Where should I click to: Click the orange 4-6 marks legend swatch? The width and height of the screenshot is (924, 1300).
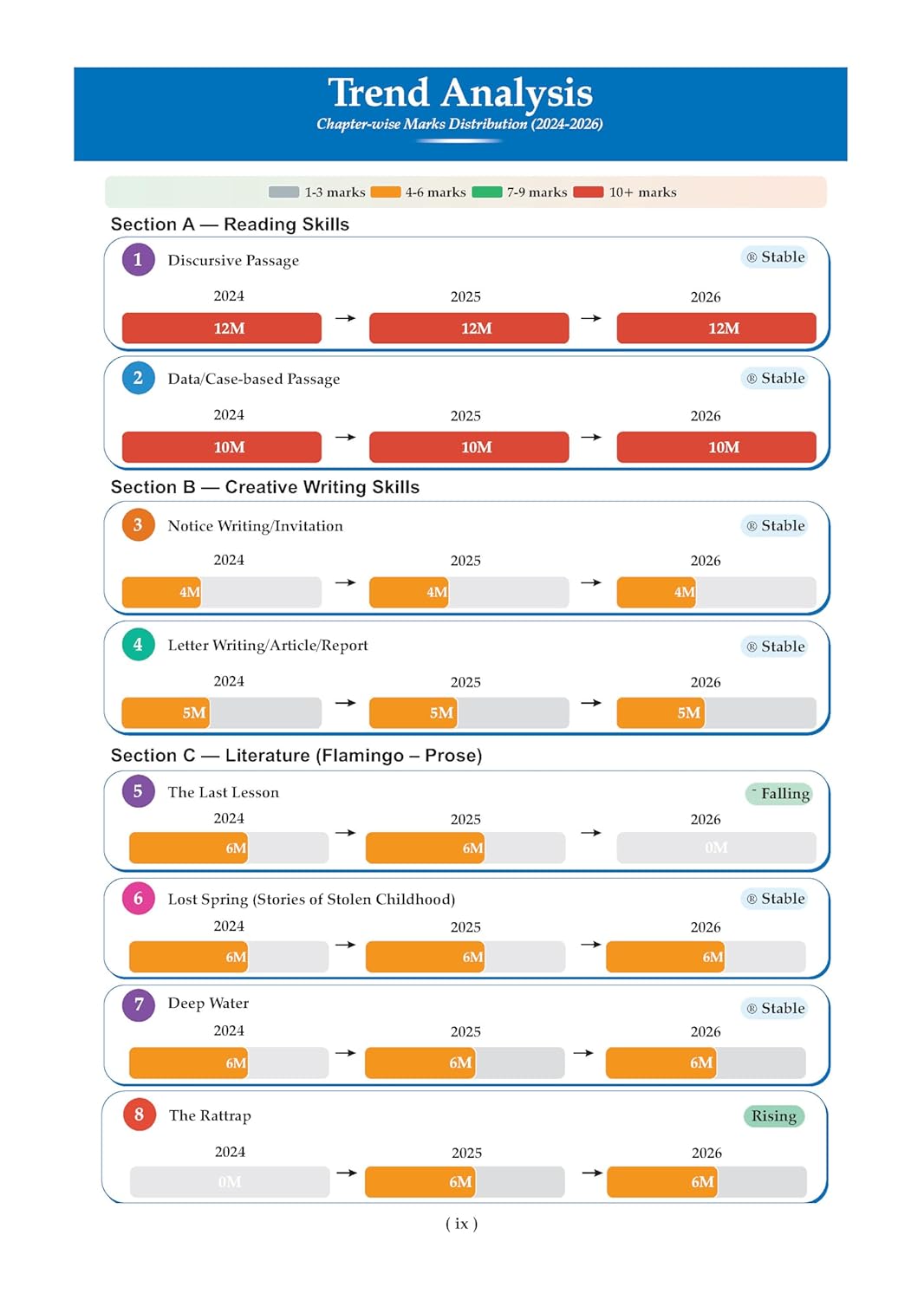[x=386, y=192]
